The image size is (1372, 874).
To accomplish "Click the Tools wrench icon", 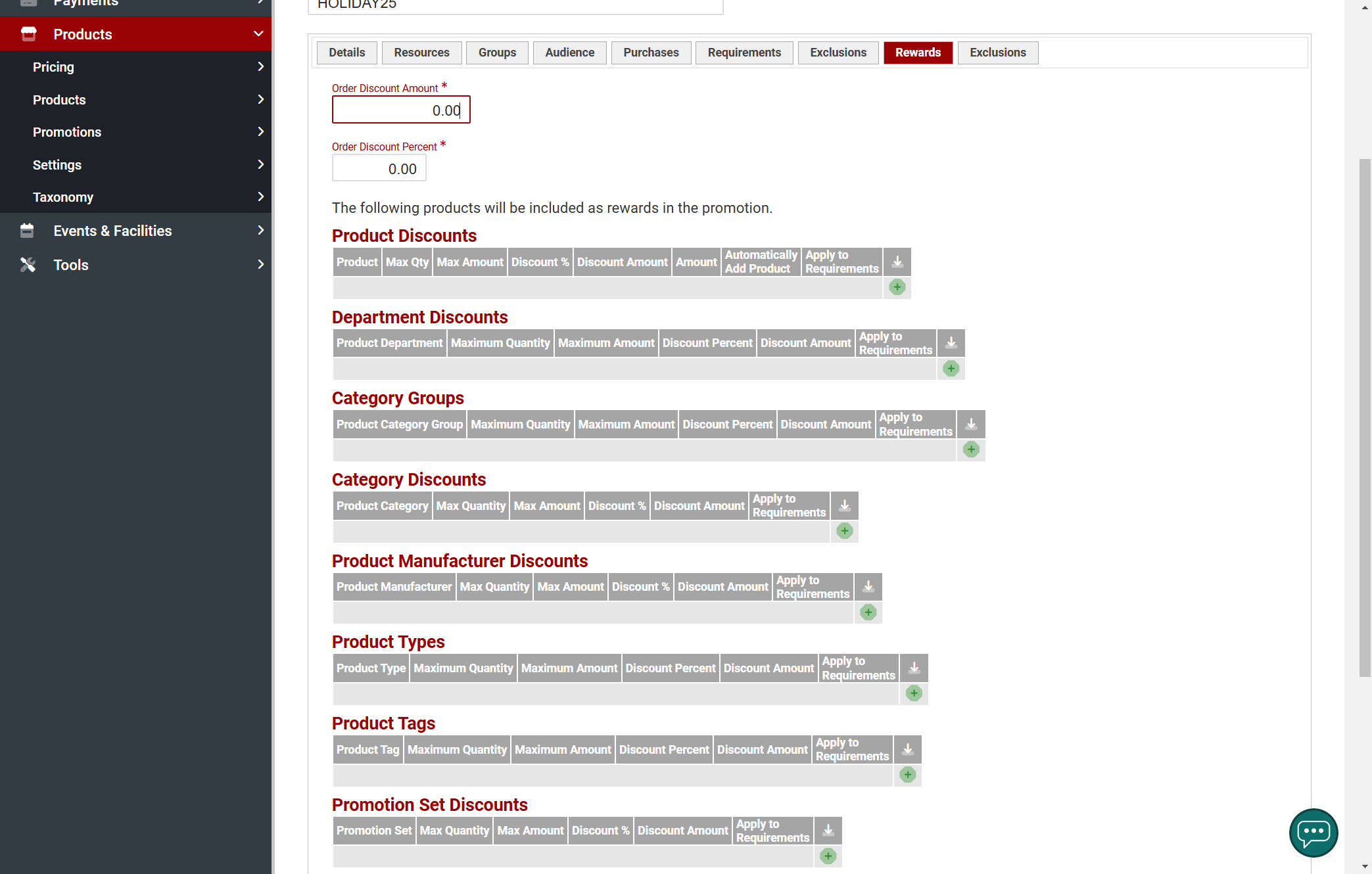I will pos(28,265).
